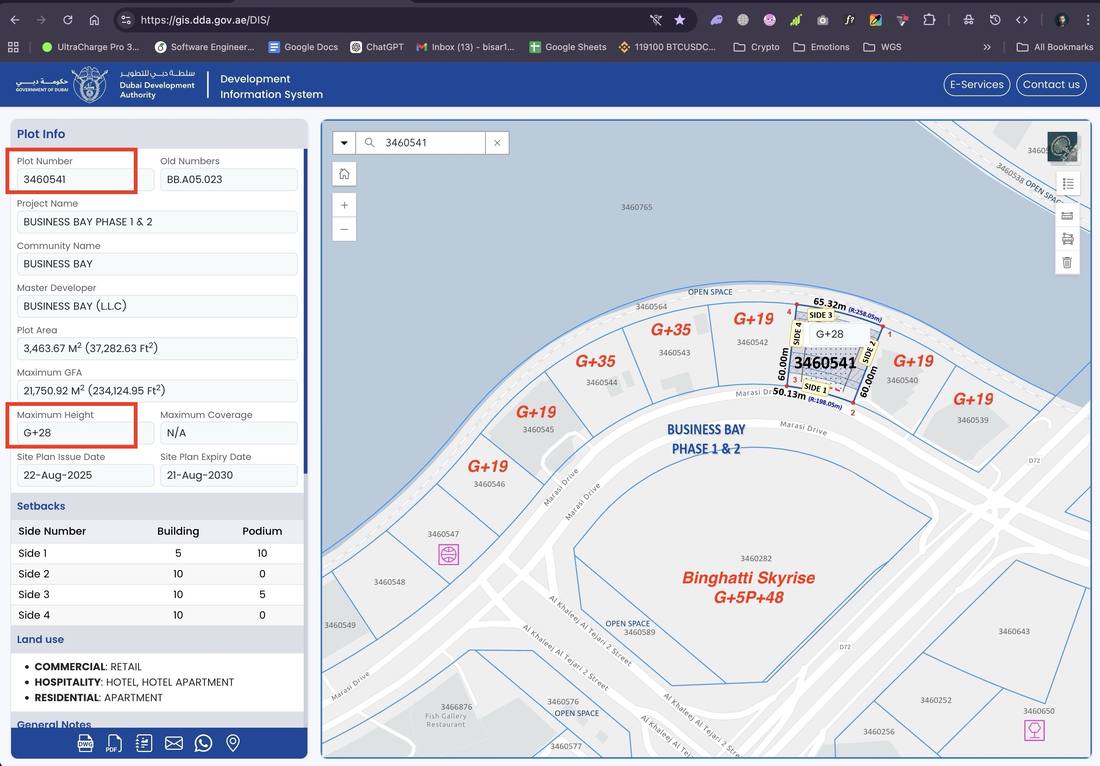Click the Plot Number field 3460541
Viewport: 1100px width, 766px height.
click(x=85, y=180)
